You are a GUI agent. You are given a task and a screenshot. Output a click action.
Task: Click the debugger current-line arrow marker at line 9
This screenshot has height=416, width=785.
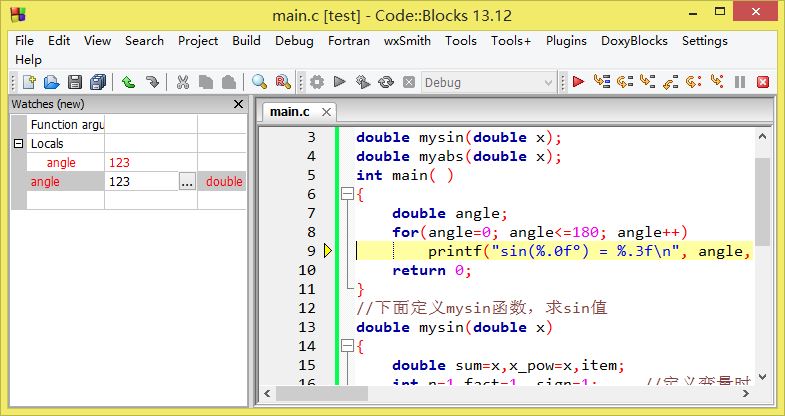point(328,251)
